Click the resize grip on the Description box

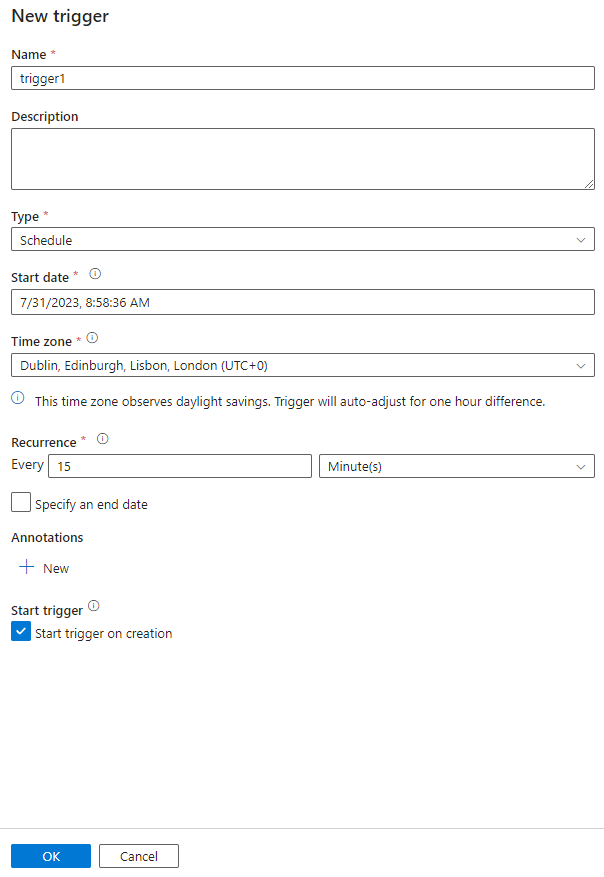pyautogui.click(x=589, y=183)
